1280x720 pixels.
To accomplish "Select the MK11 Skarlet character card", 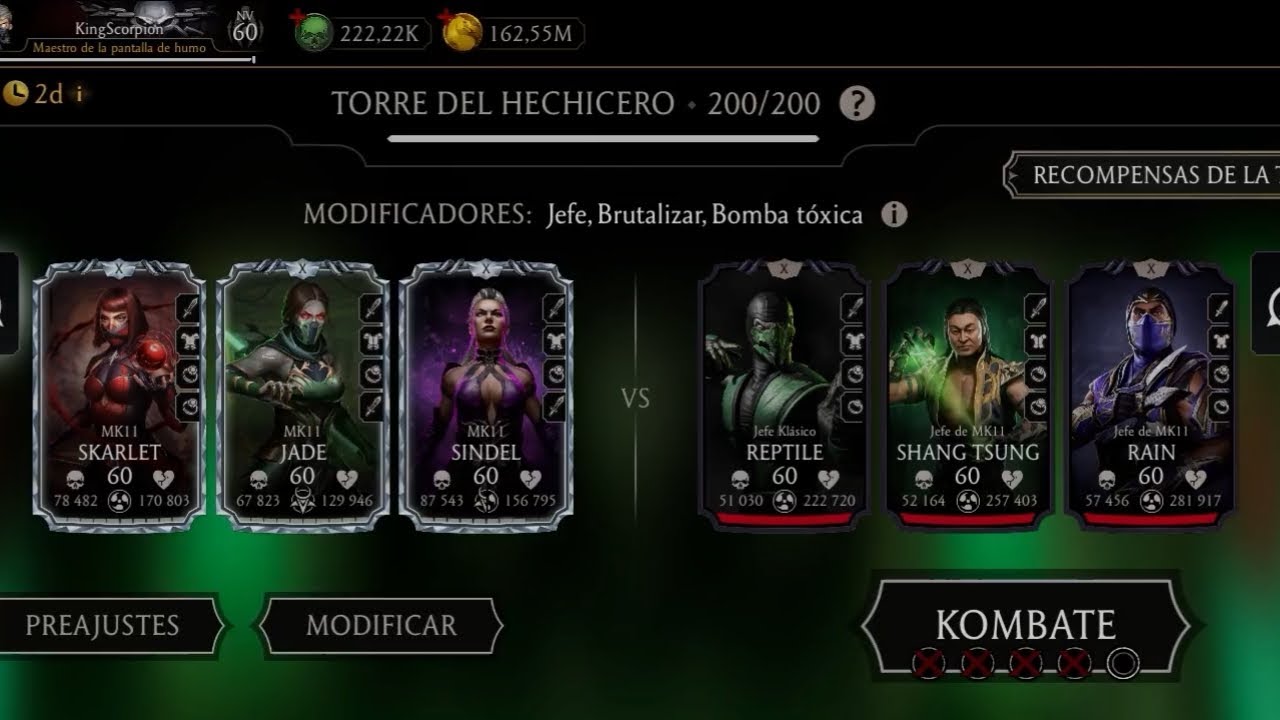I will click(120, 395).
